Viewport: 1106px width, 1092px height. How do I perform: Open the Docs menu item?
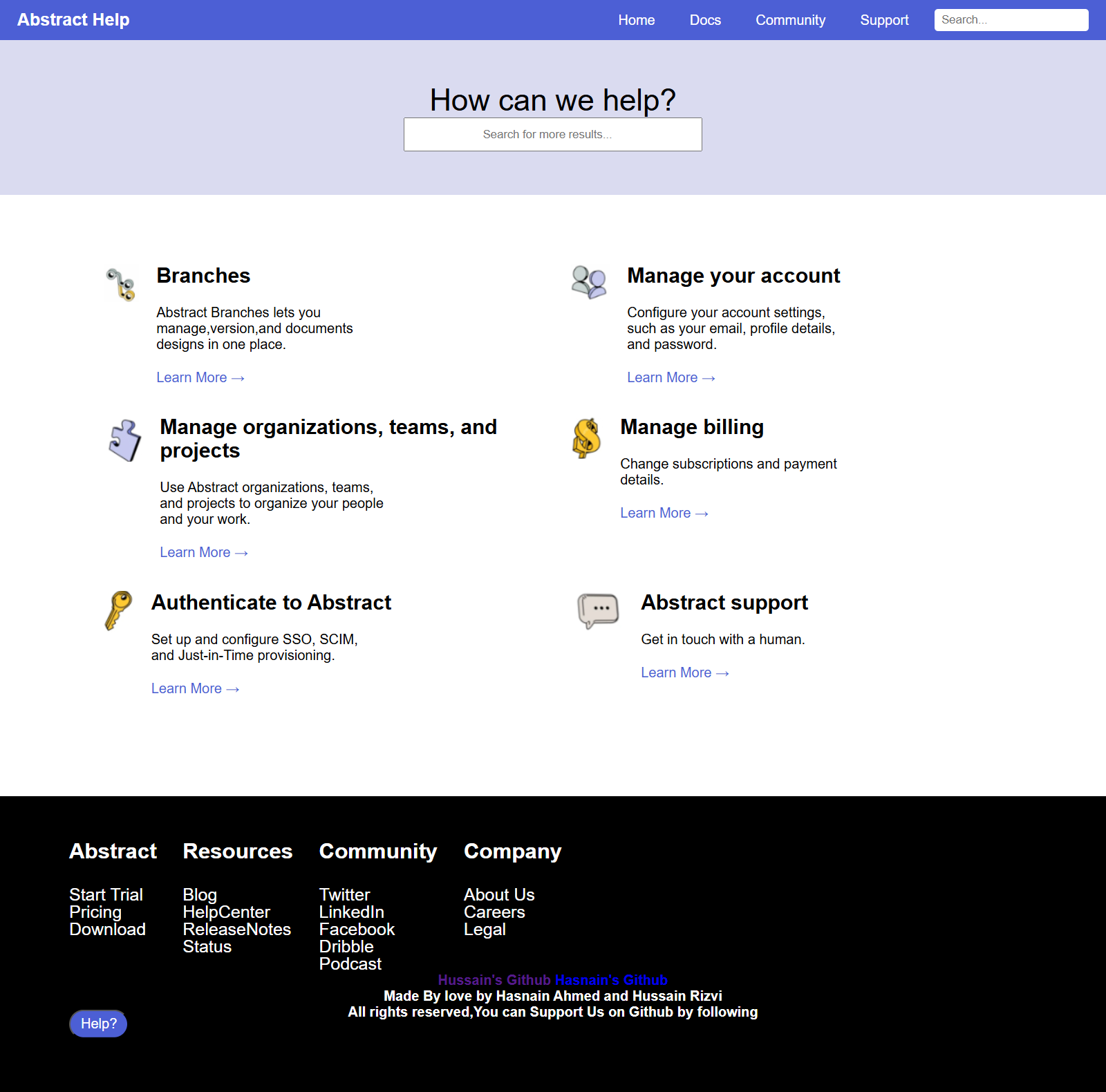coord(705,20)
